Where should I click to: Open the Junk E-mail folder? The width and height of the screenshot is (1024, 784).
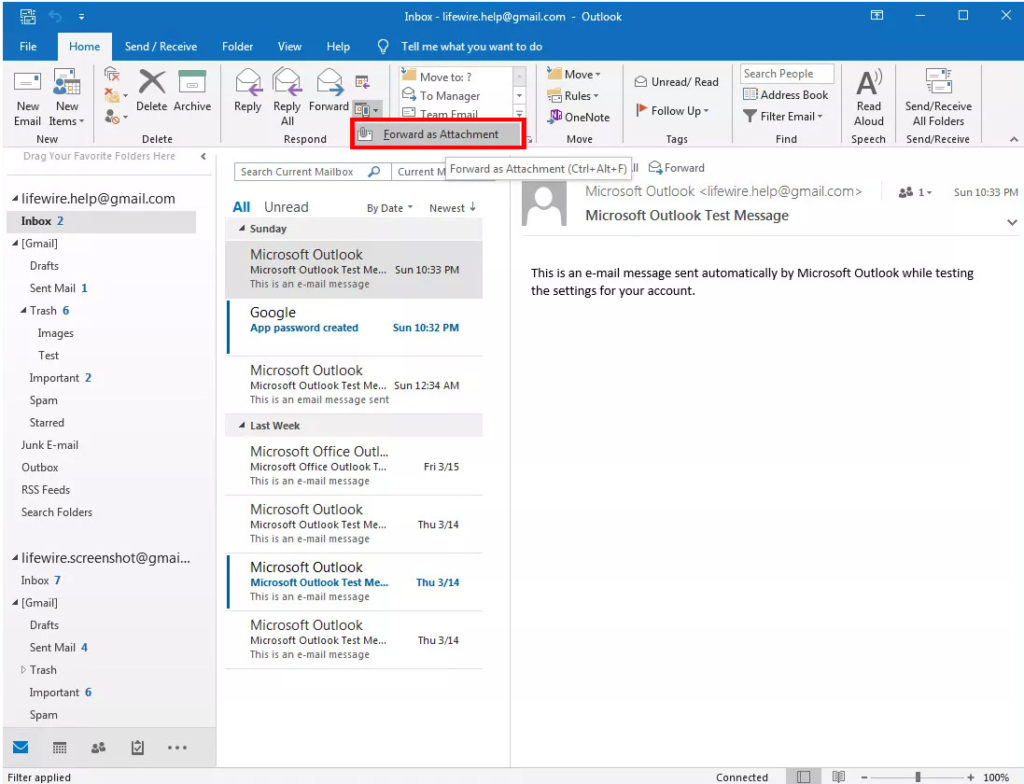pyautogui.click(x=50, y=445)
